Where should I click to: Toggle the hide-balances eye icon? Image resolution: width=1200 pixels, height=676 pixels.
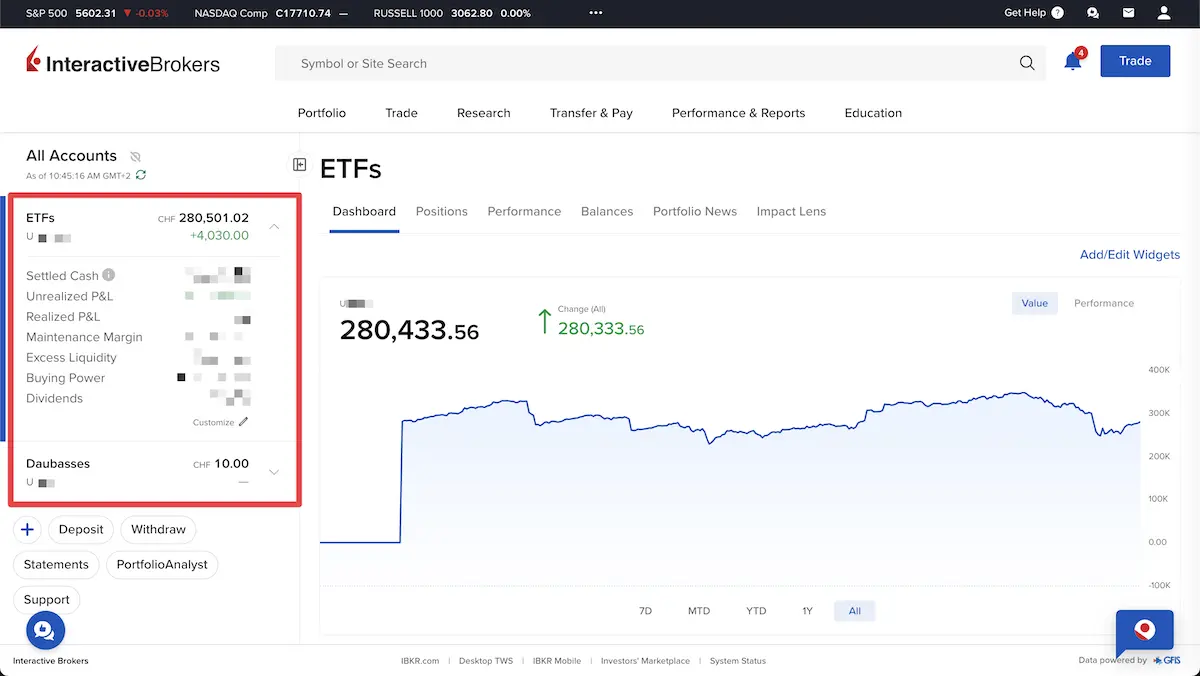(135, 156)
